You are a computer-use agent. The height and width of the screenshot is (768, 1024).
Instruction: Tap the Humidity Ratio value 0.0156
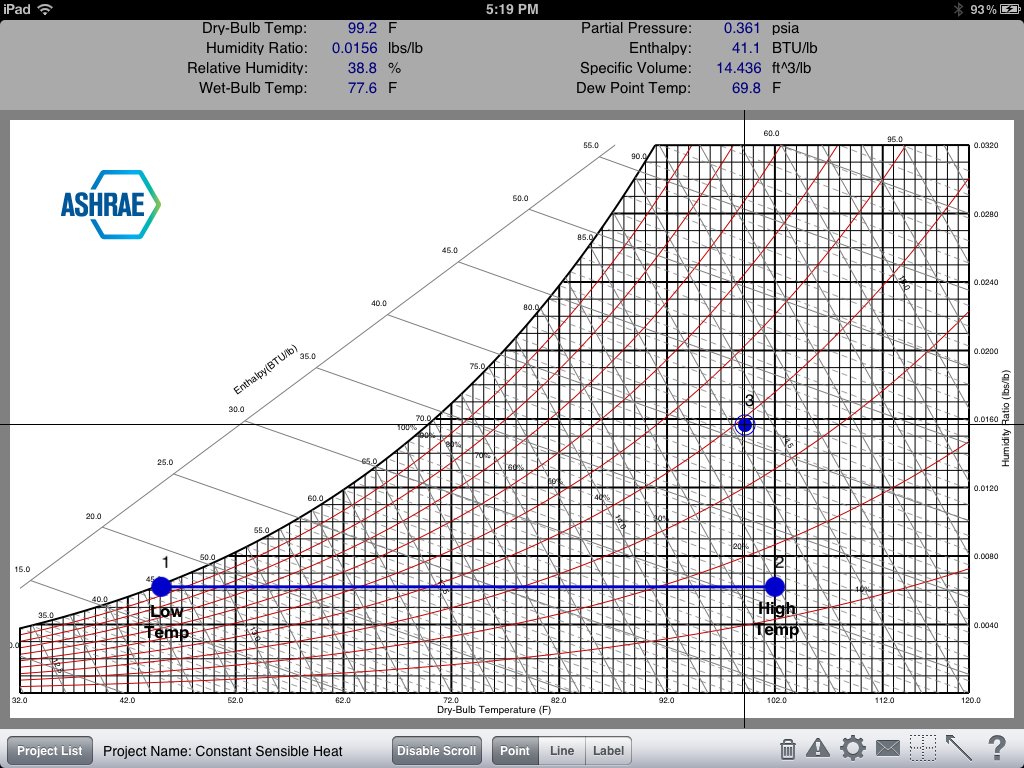coord(354,48)
